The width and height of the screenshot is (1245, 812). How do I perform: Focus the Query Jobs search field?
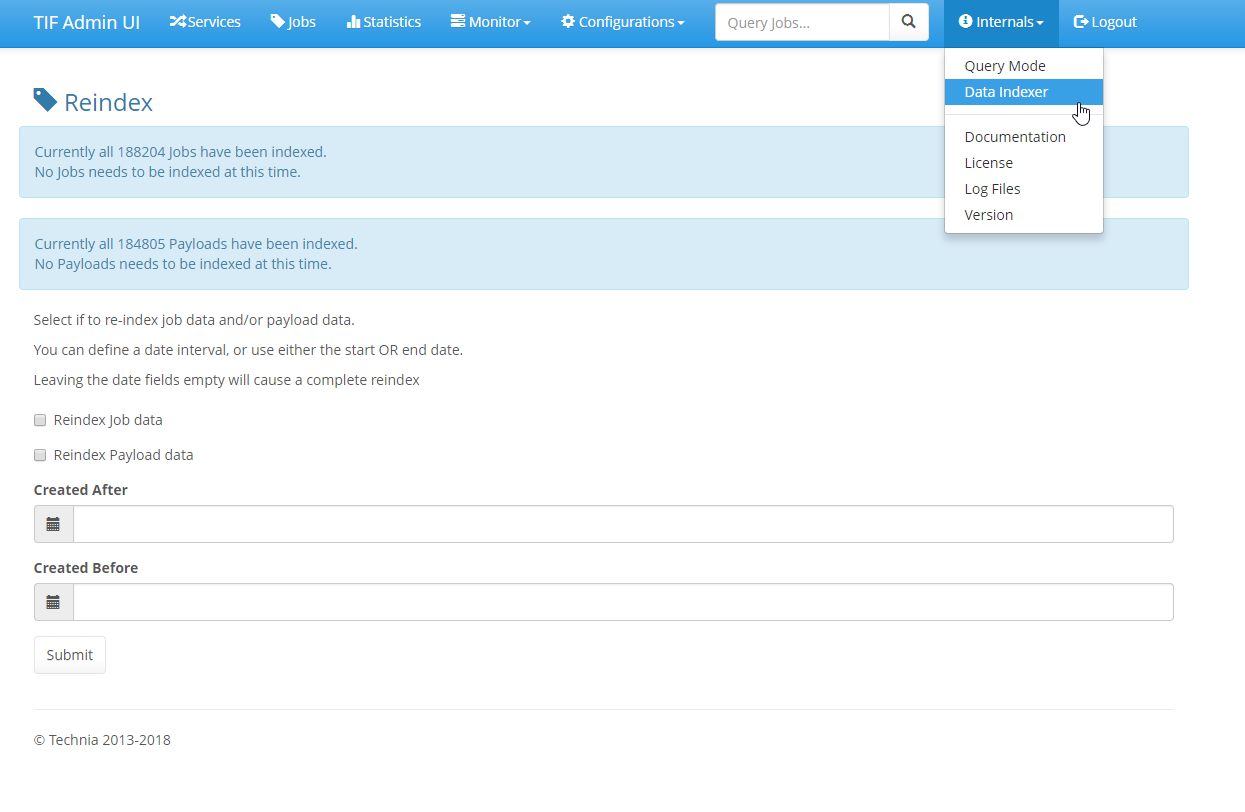802,22
